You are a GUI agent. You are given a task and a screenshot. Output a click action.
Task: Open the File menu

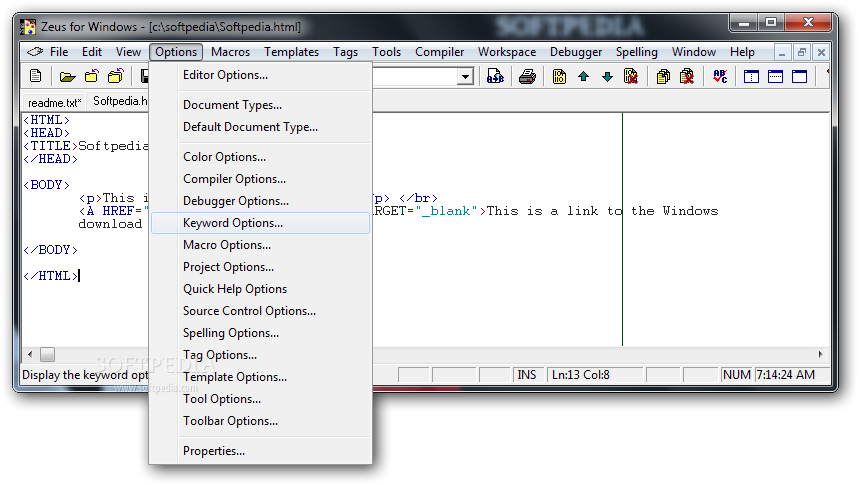(x=59, y=52)
